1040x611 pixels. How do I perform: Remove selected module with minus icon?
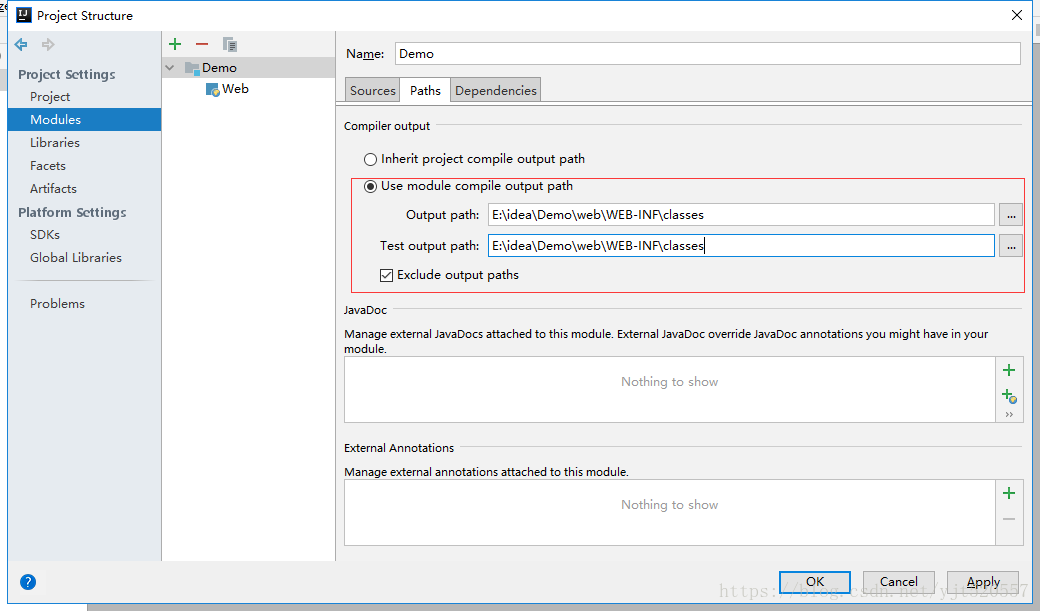(202, 44)
